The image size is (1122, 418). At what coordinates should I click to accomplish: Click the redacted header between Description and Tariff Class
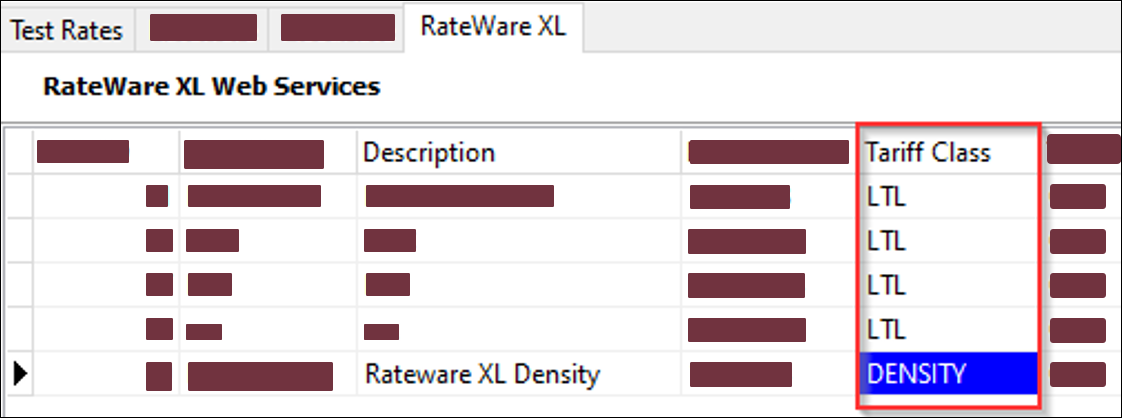coord(768,152)
